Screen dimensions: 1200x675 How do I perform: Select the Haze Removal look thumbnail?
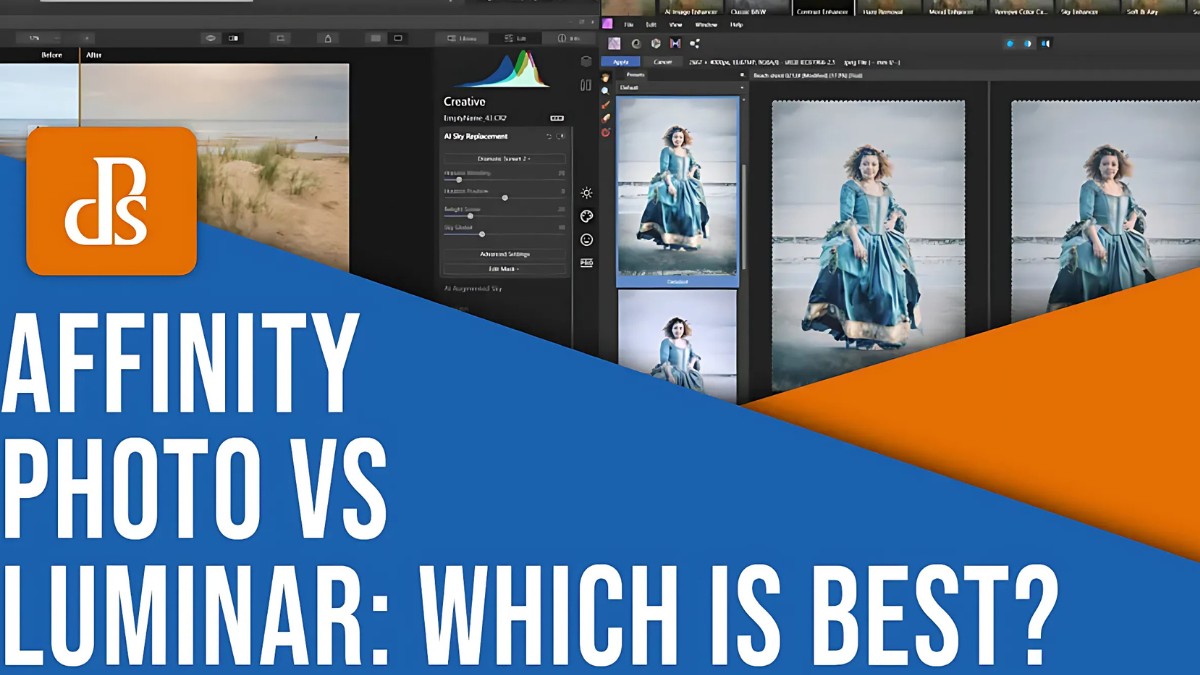888,7
